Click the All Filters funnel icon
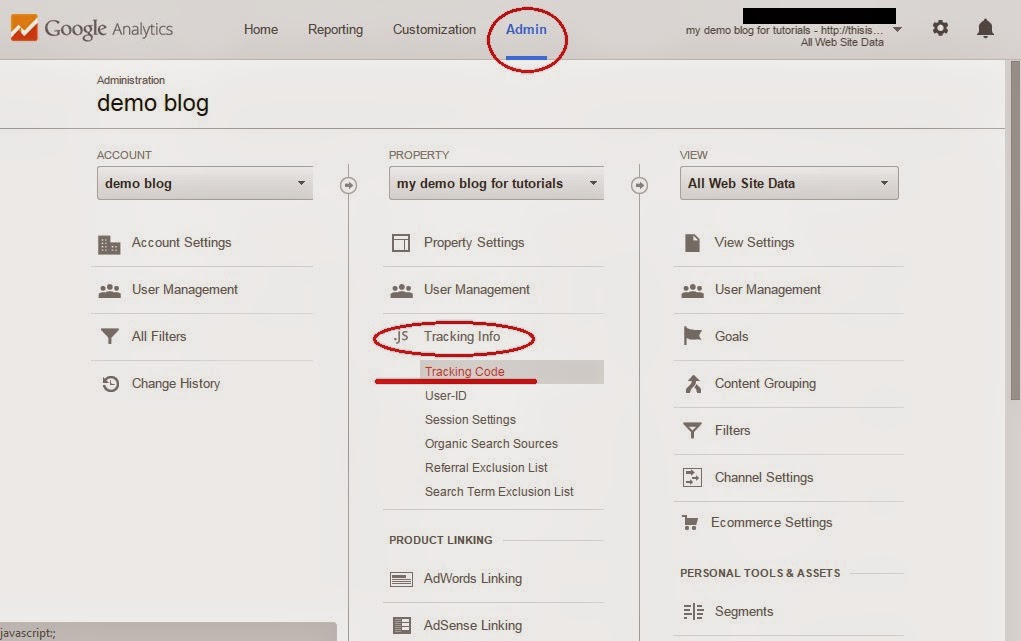 pyautogui.click(x=109, y=336)
